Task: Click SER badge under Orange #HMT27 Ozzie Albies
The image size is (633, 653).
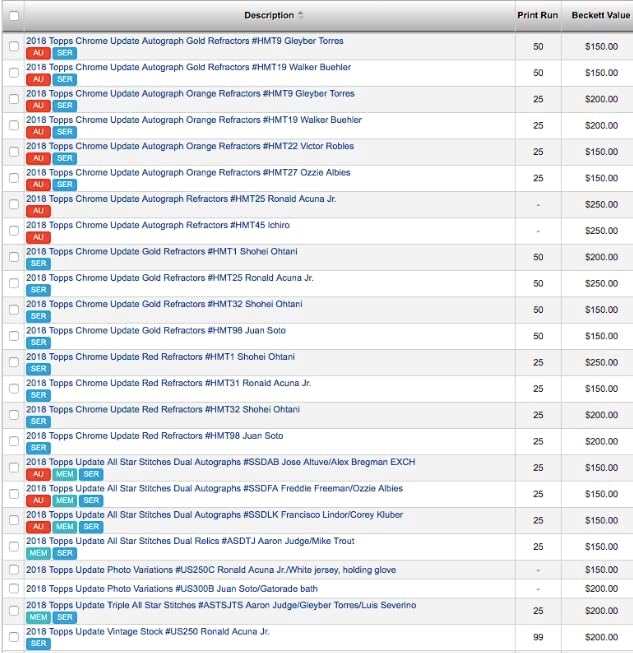Action: pos(65,184)
